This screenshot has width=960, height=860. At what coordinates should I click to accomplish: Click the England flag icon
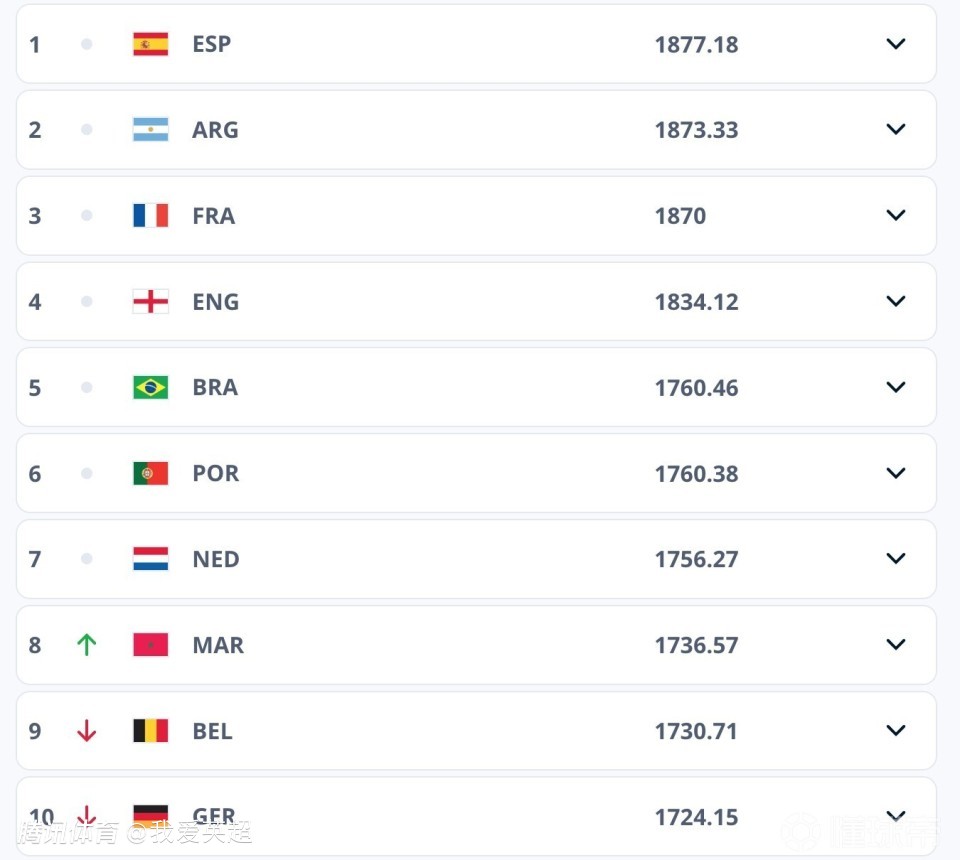151,302
